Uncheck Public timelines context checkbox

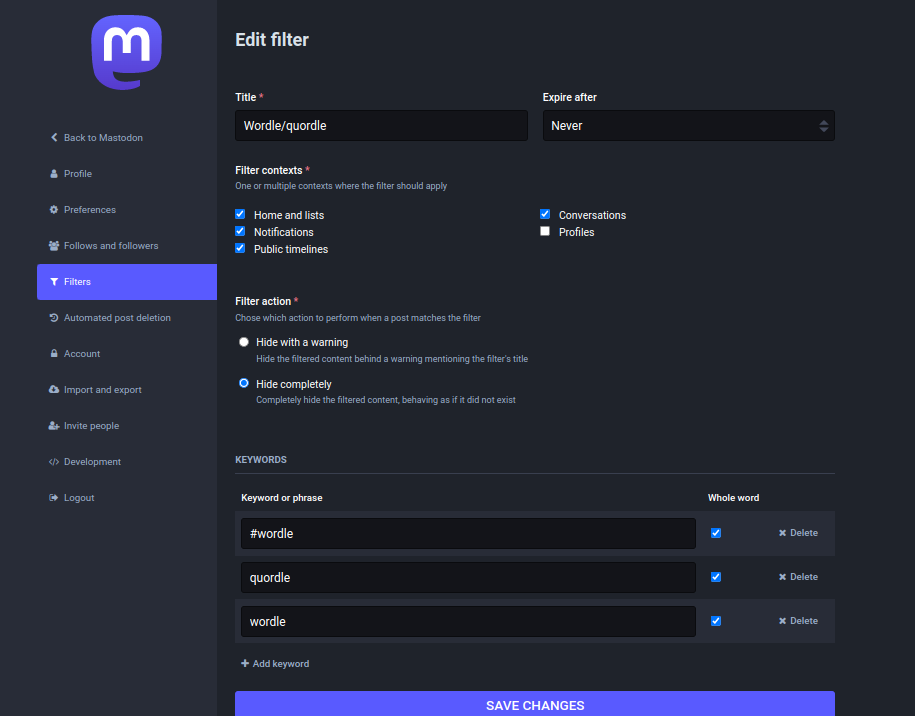tap(240, 248)
